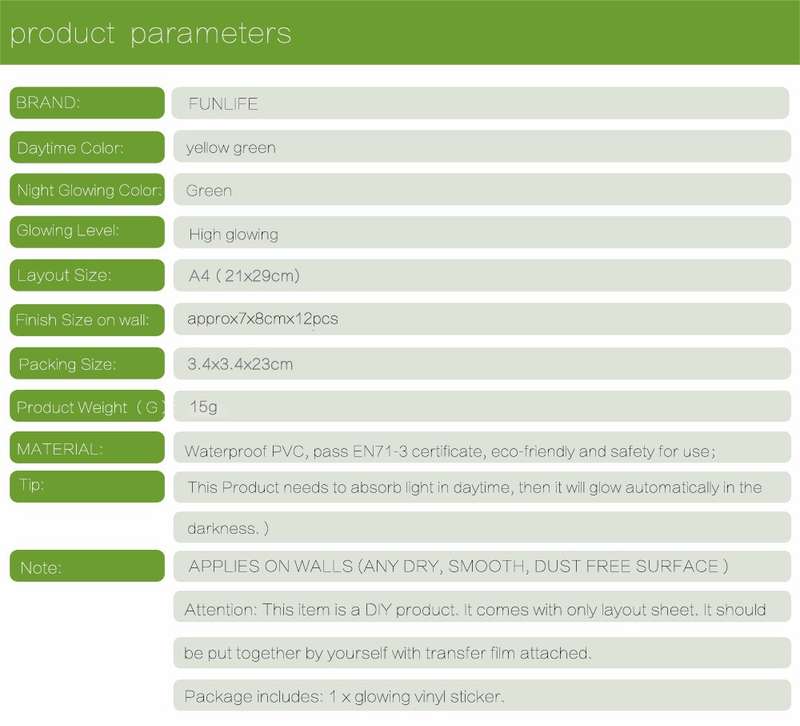This screenshot has height=726, width=800.
Task: Click the Note label
Action: click(87, 566)
